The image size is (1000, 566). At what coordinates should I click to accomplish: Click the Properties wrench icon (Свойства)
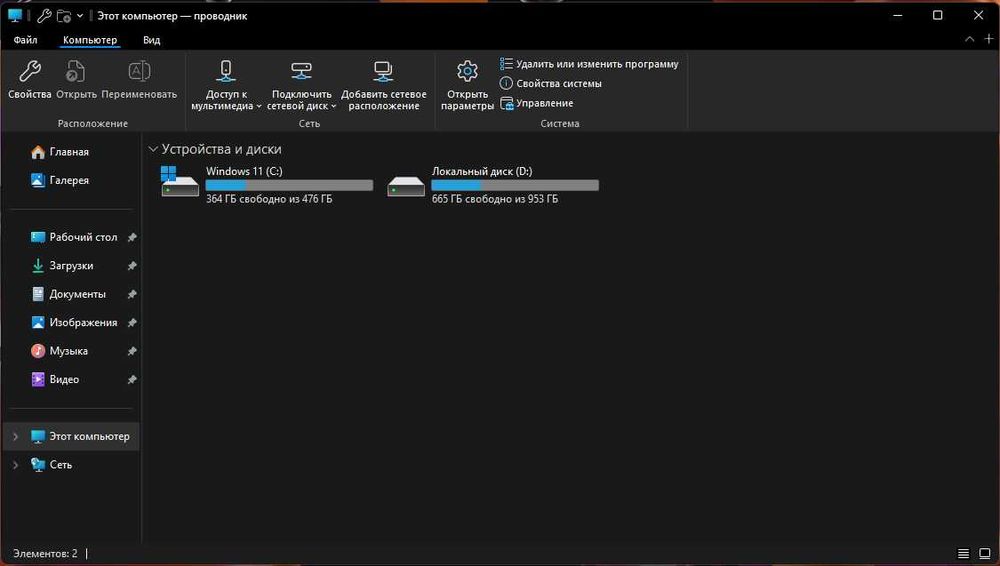[x=29, y=71]
